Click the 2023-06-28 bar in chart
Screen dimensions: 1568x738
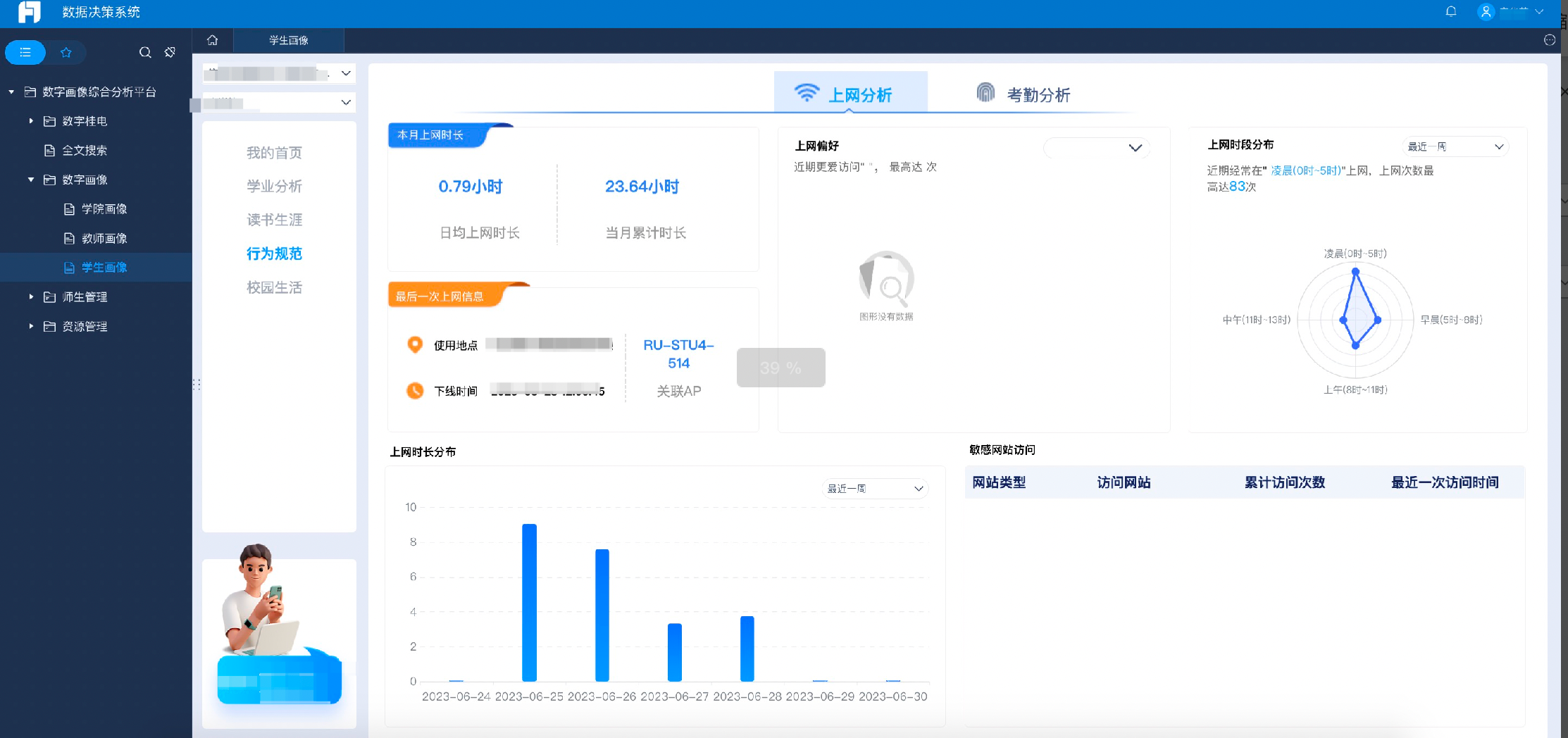(x=747, y=649)
